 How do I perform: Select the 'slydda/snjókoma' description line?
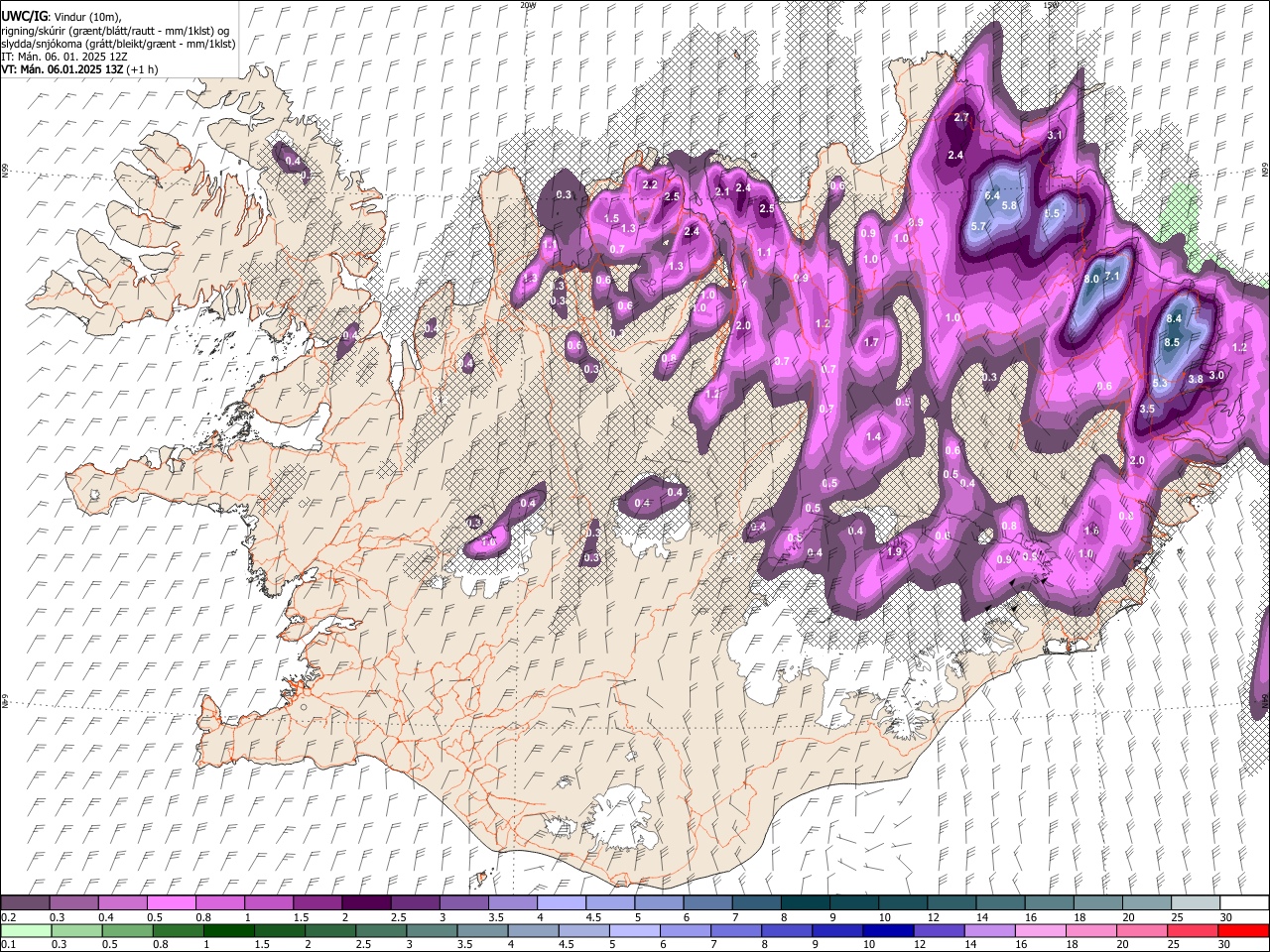118,44
